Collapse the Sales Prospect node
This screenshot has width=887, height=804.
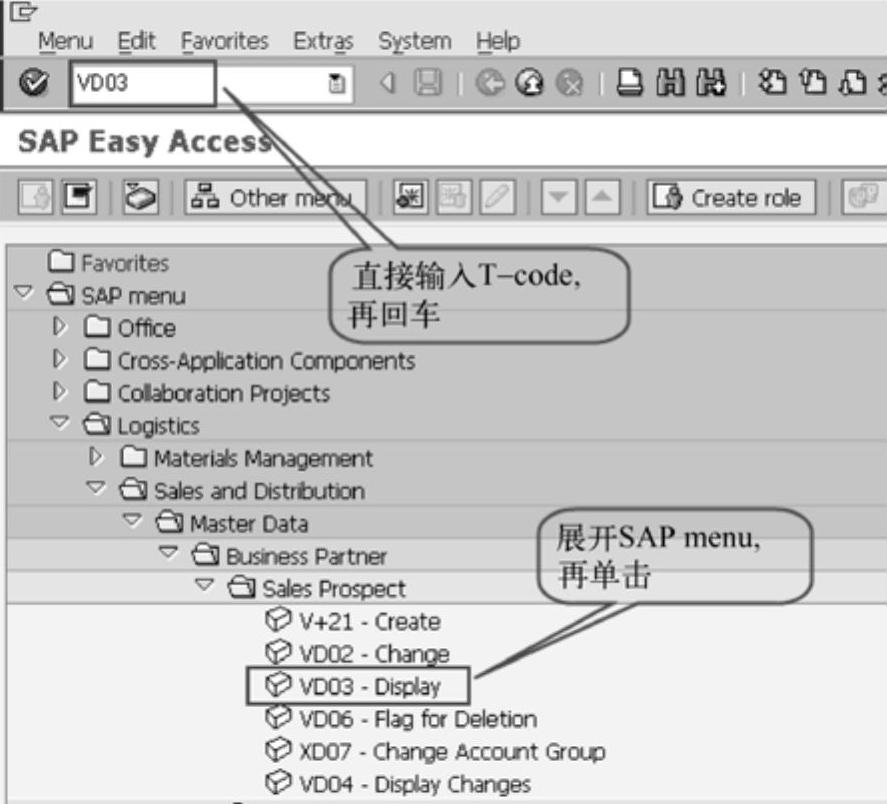pyautogui.click(x=205, y=585)
